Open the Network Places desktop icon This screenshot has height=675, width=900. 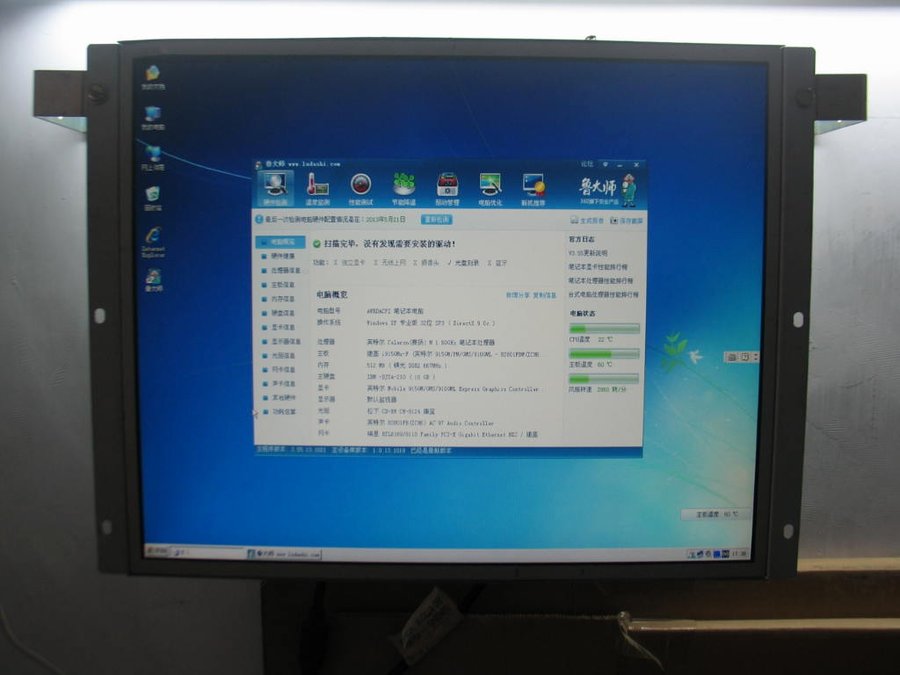coord(153,158)
